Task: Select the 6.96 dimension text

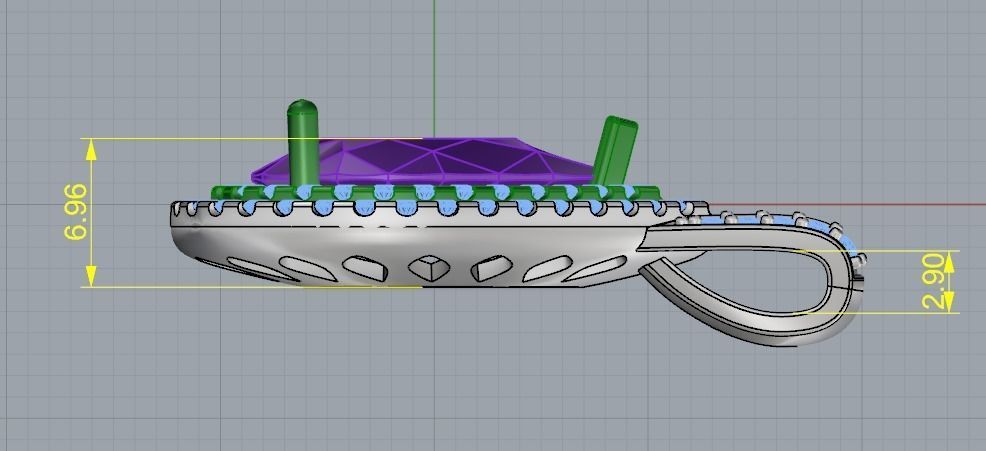Action: [75, 212]
